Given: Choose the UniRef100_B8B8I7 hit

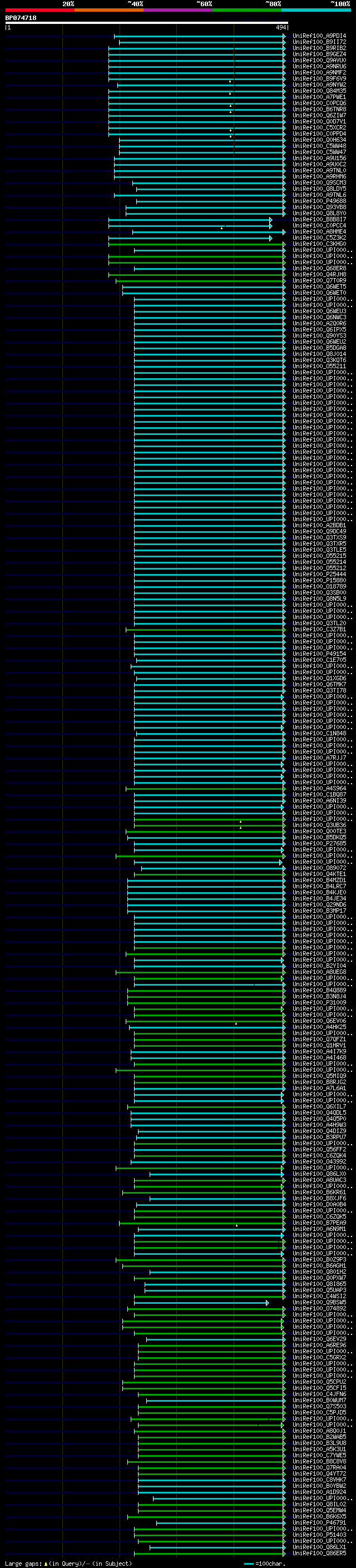Looking at the screenshot, I should 319,220.
